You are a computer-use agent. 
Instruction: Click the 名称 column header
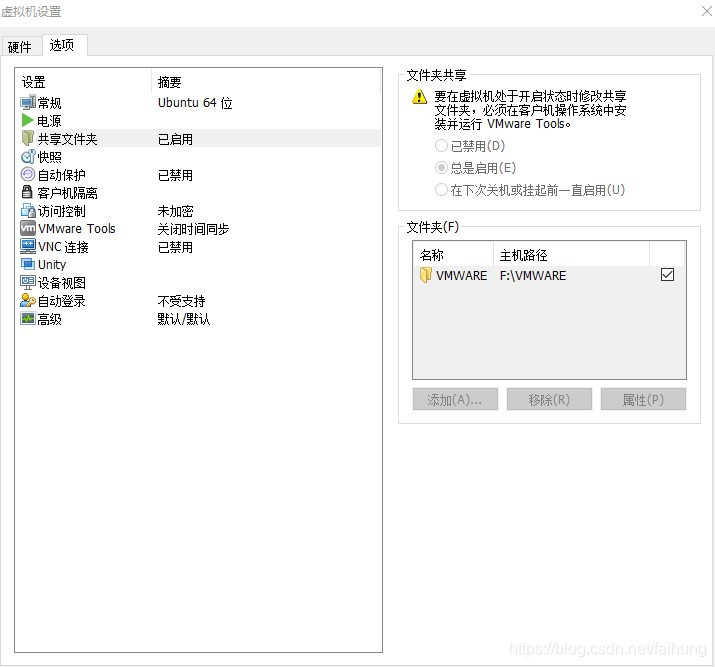pos(453,254)
